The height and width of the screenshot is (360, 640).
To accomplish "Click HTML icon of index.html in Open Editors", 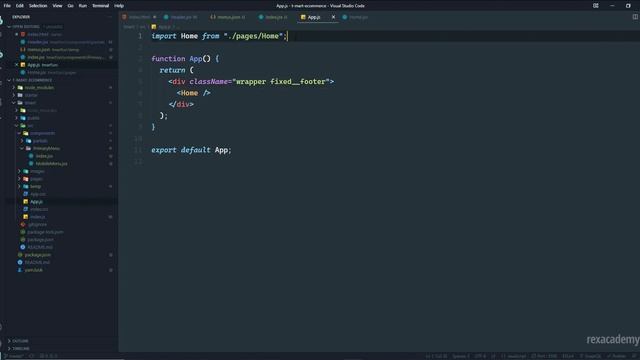I will pyautogui.click(x=23, y=34).
